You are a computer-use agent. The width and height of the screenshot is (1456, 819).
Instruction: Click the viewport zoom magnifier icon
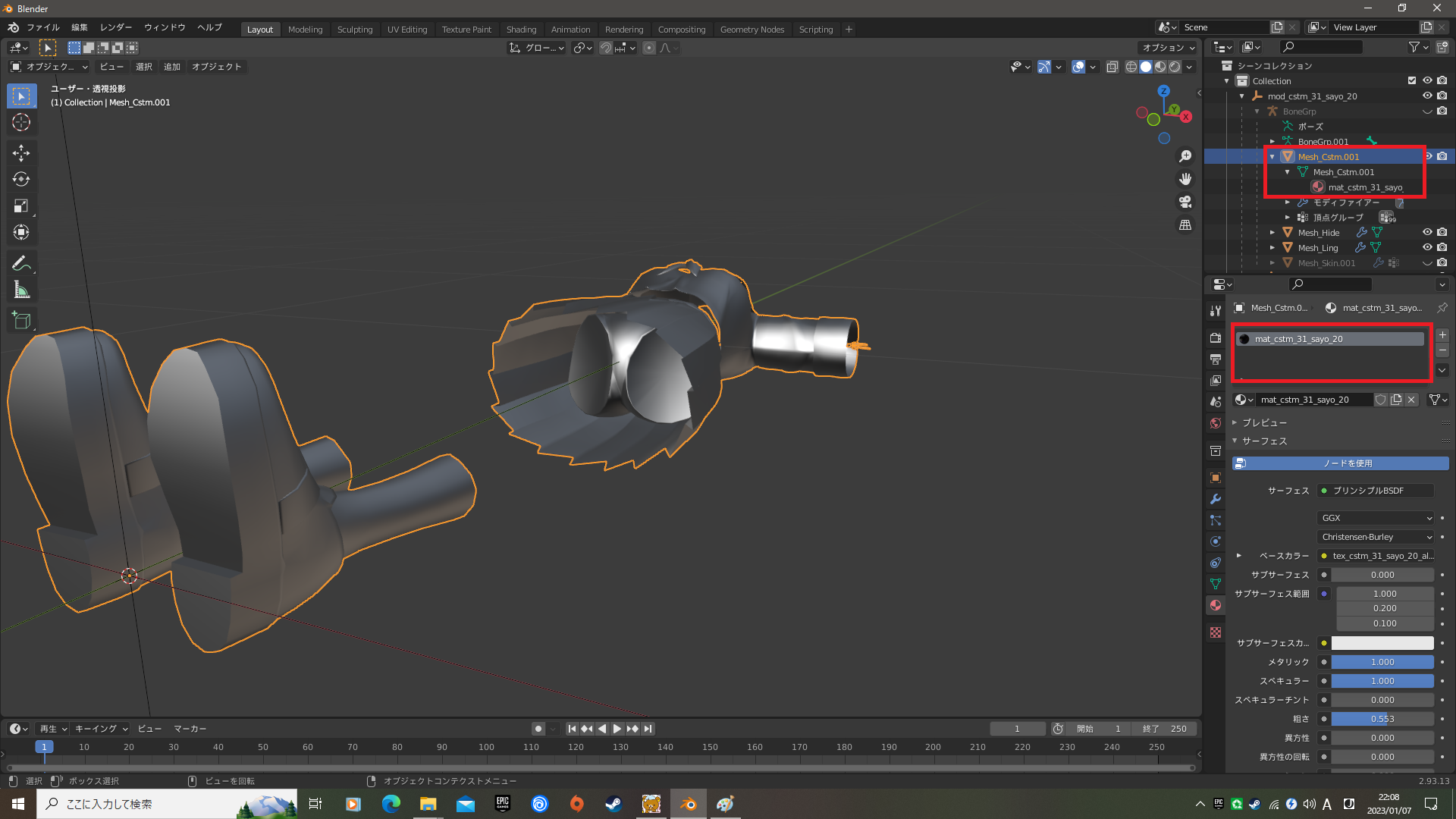(x=1185, y=156)
